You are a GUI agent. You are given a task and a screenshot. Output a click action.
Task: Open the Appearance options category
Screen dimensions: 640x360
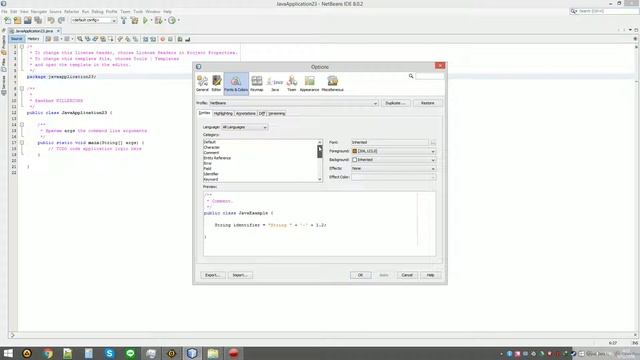309,83
